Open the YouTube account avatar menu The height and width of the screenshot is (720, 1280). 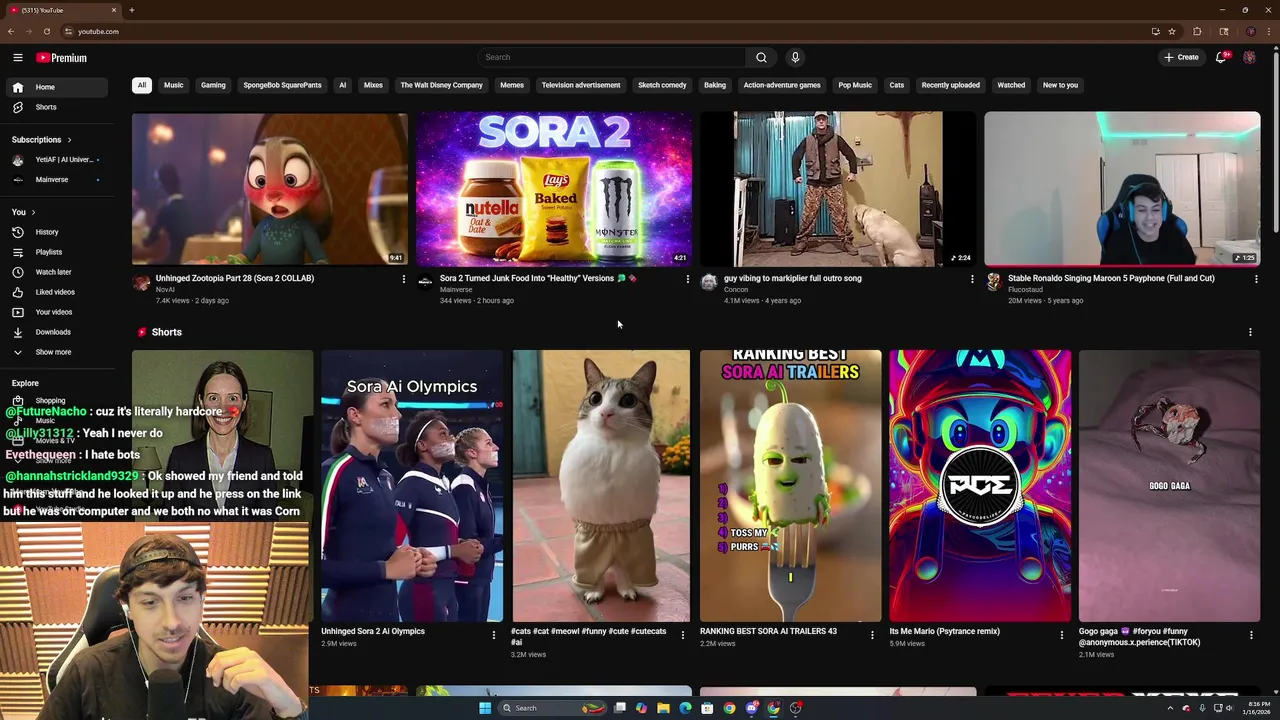coord(1249,57)
